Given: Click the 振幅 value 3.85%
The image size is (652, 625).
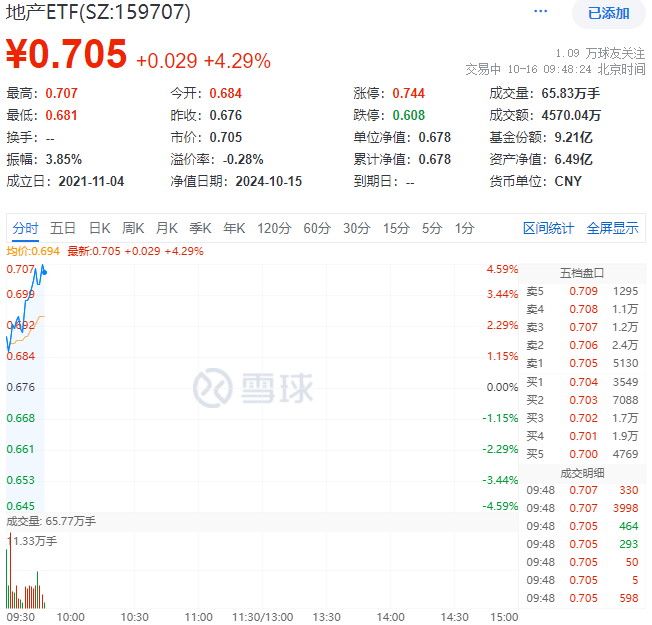Looking at the screenshot, I should tap(64, 159).
